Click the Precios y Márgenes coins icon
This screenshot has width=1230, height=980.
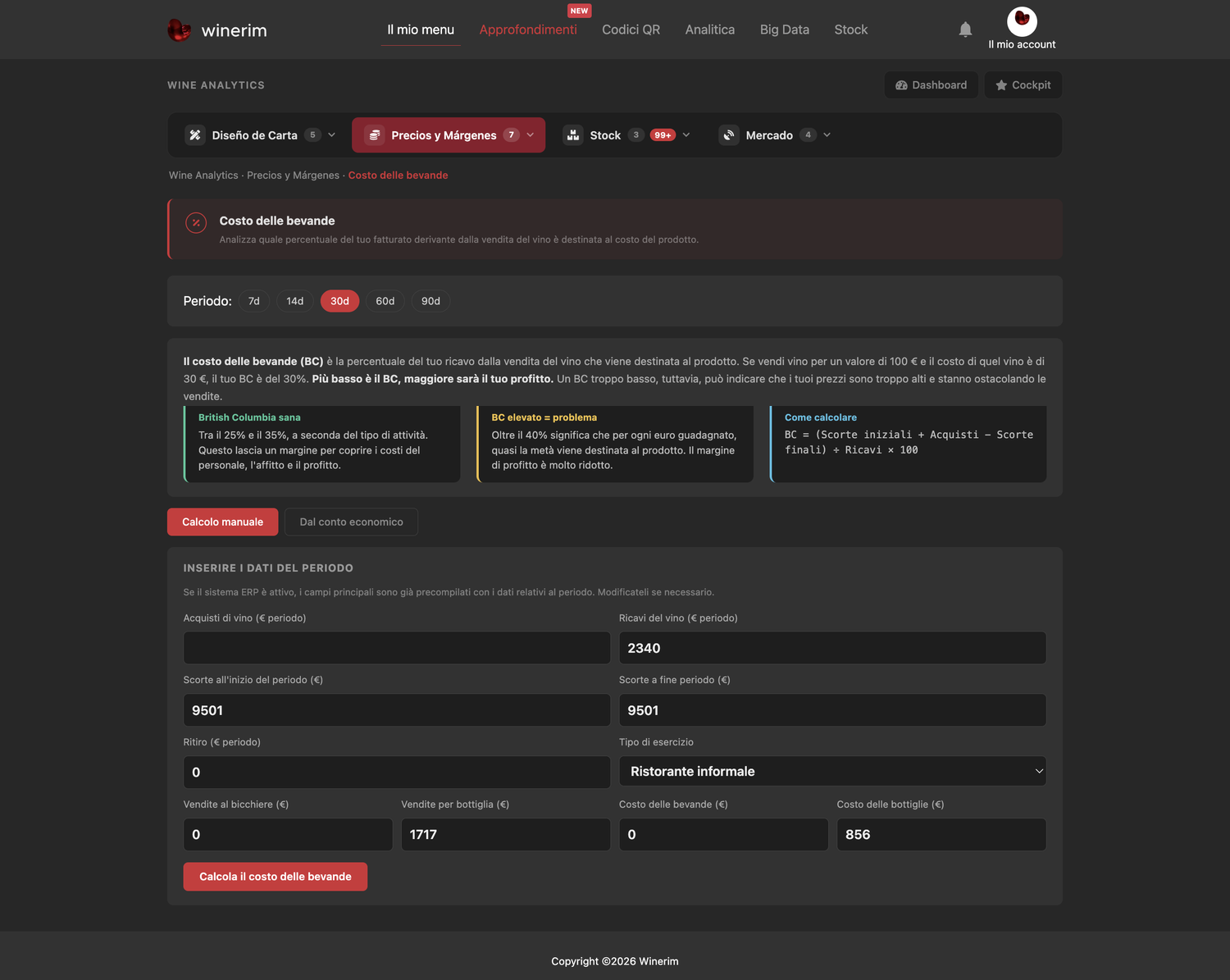tap(375, 135)
